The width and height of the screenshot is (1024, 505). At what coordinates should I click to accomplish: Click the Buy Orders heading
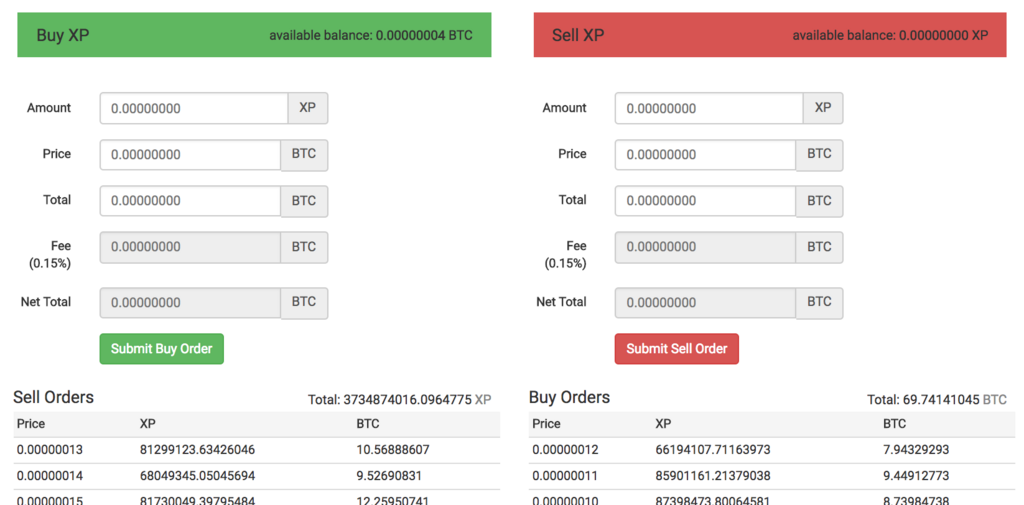click(569, 397)
